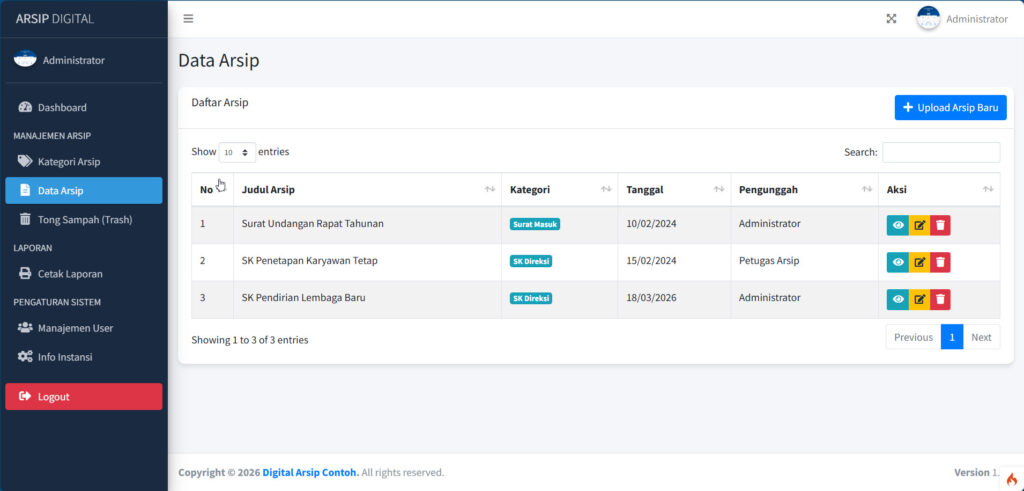This screenshot has width=1024, height=491.
Task: Open Kategori Arsip in the sidebar
Action: (x=68, y=161)
